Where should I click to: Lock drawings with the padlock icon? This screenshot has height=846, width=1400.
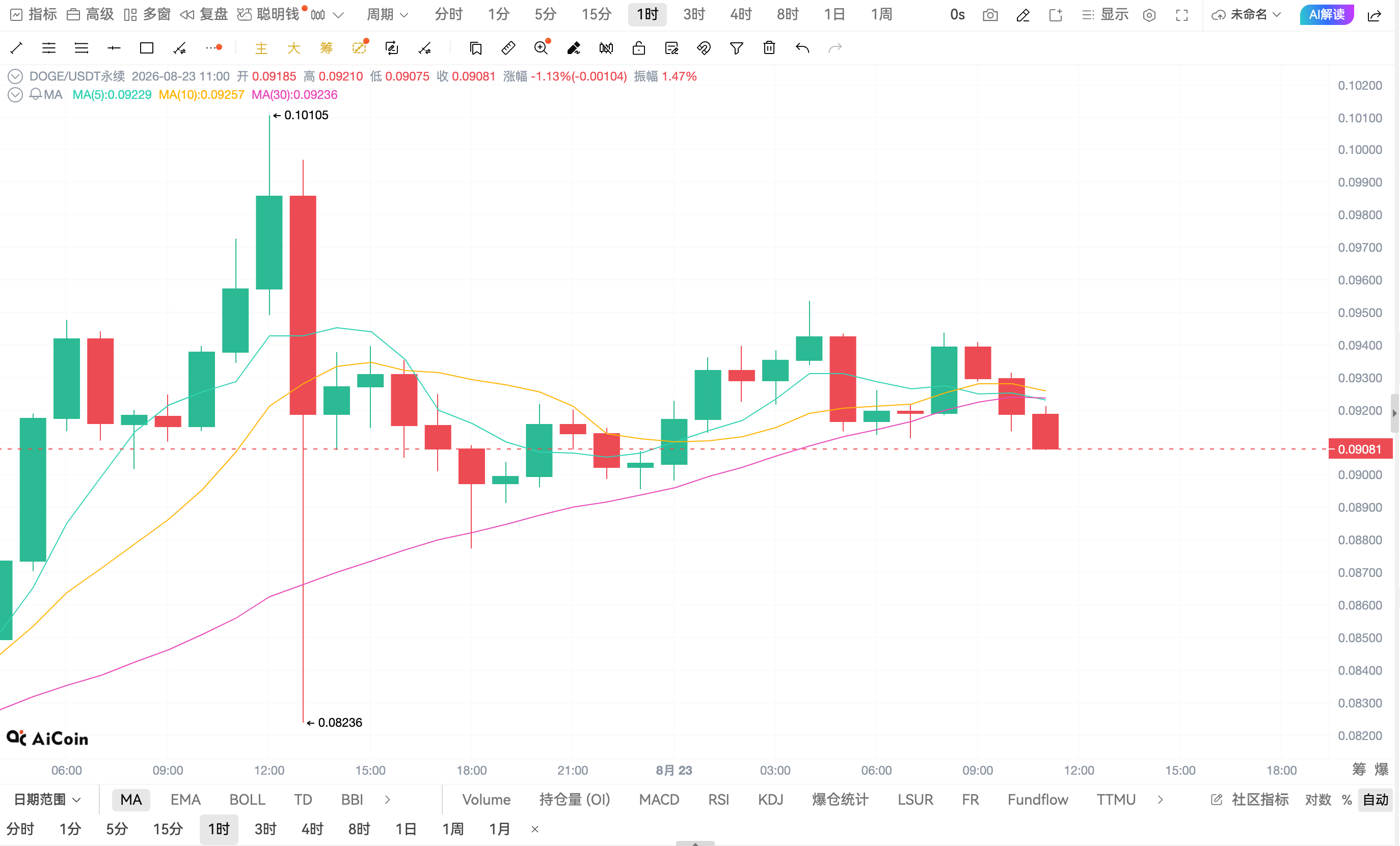point(639,48)
